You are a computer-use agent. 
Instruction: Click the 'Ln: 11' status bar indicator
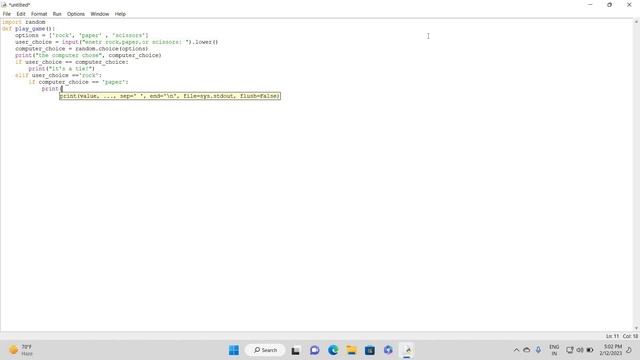coord(612,336)
